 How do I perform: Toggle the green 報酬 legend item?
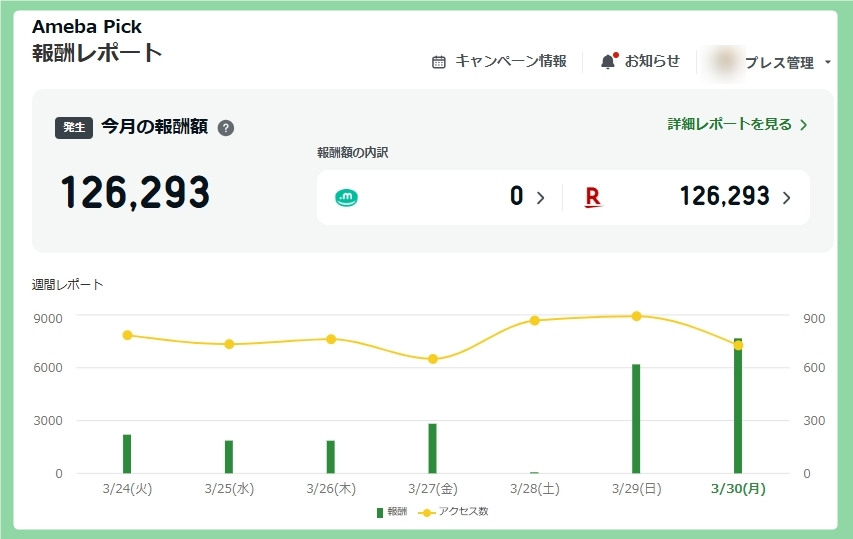click(391, 512)
